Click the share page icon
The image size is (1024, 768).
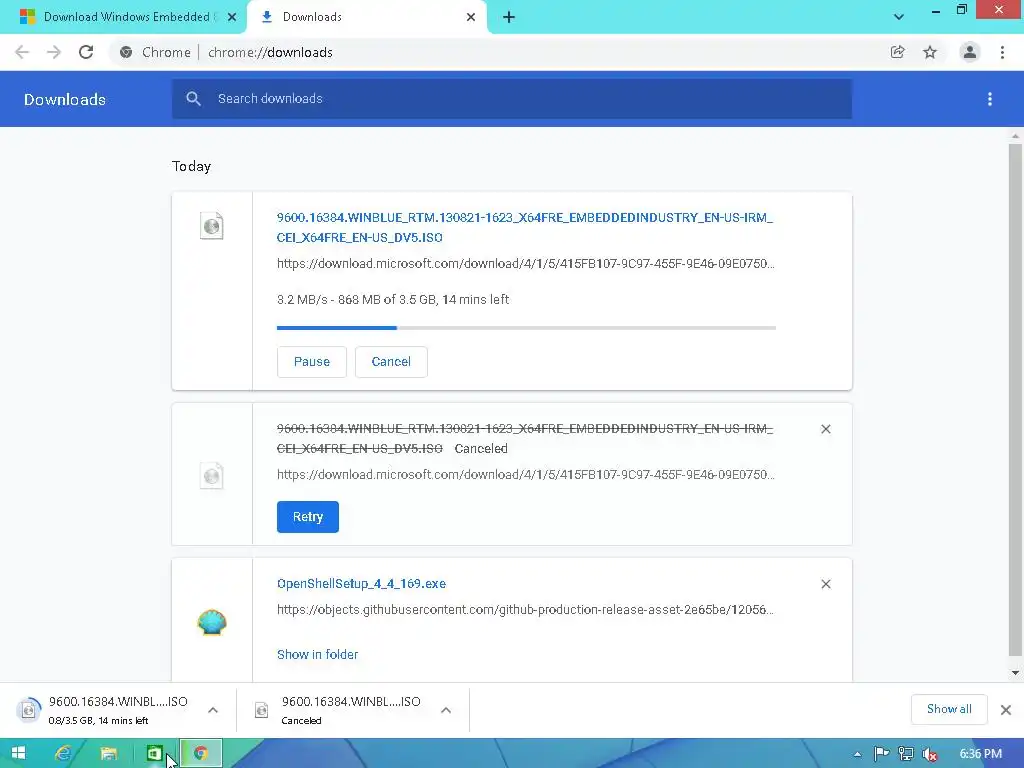(x=897, y=52)
